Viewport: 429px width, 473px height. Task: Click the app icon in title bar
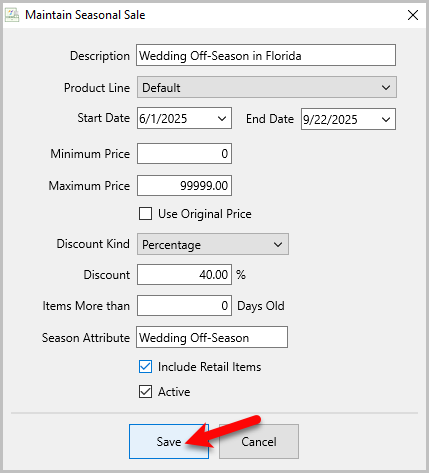pyautogui.click(x=12, y=15)
